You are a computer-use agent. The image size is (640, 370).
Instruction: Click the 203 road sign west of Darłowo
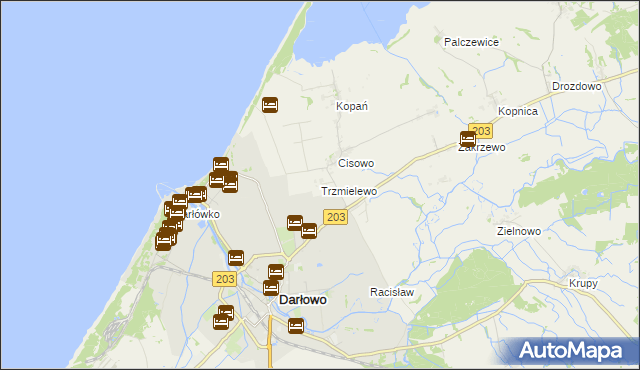click(x=225, y=279)
